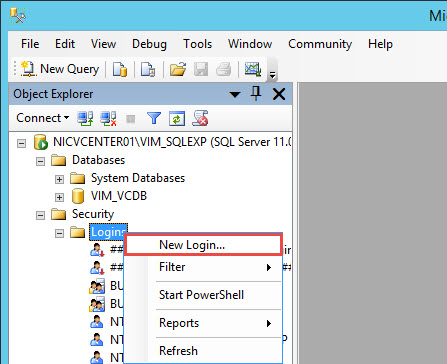Viewport: 447px width, 364px height.
Task: Open the View menu
Action: click(103, 44)
